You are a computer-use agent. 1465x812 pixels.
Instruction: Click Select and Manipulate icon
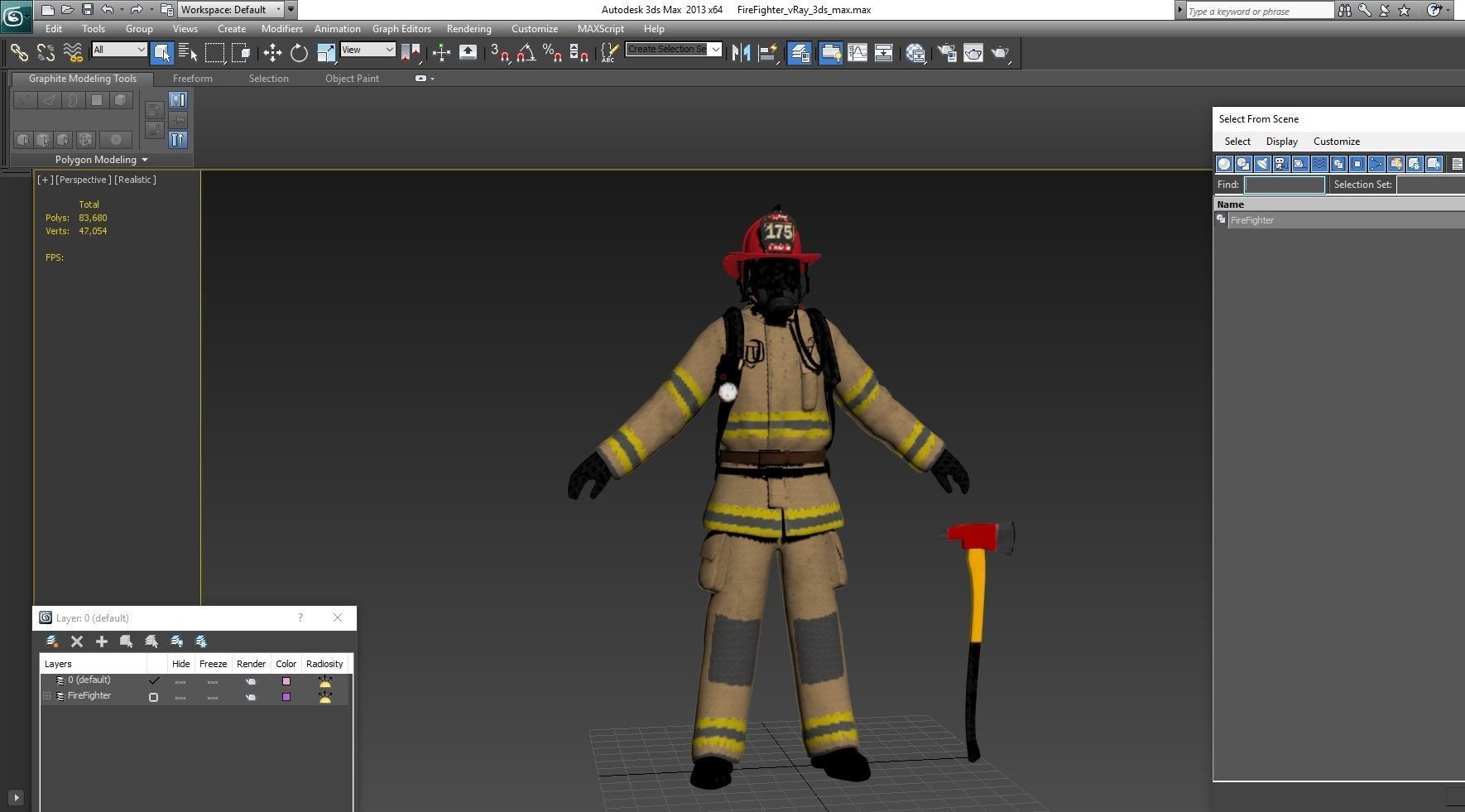coord(441,52)
